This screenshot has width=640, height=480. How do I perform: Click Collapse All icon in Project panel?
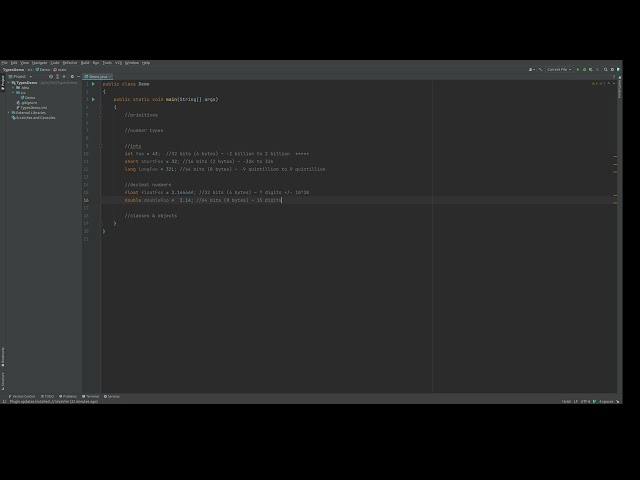64,76
